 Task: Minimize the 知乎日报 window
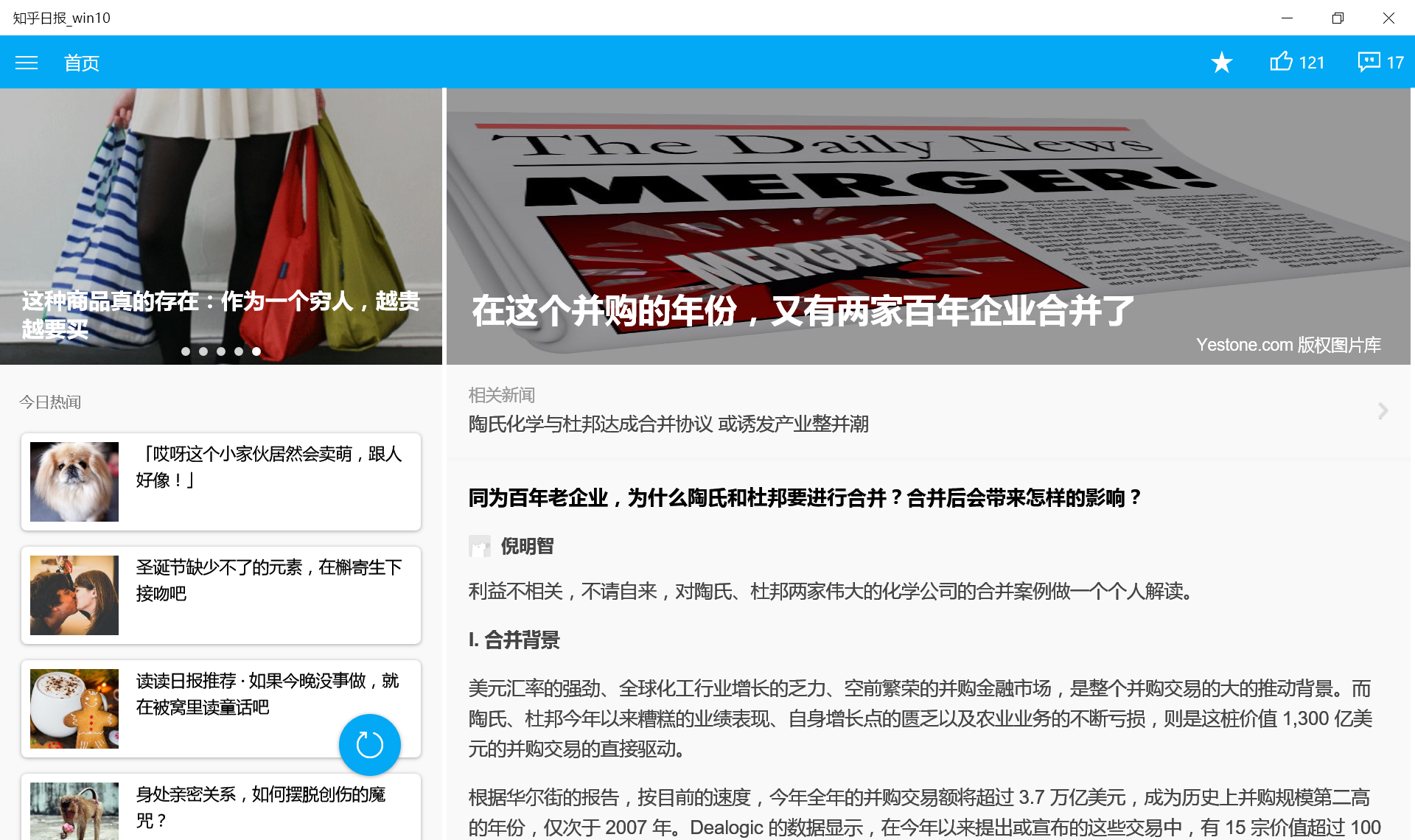pyautogui.click(x=1287, y=18)
